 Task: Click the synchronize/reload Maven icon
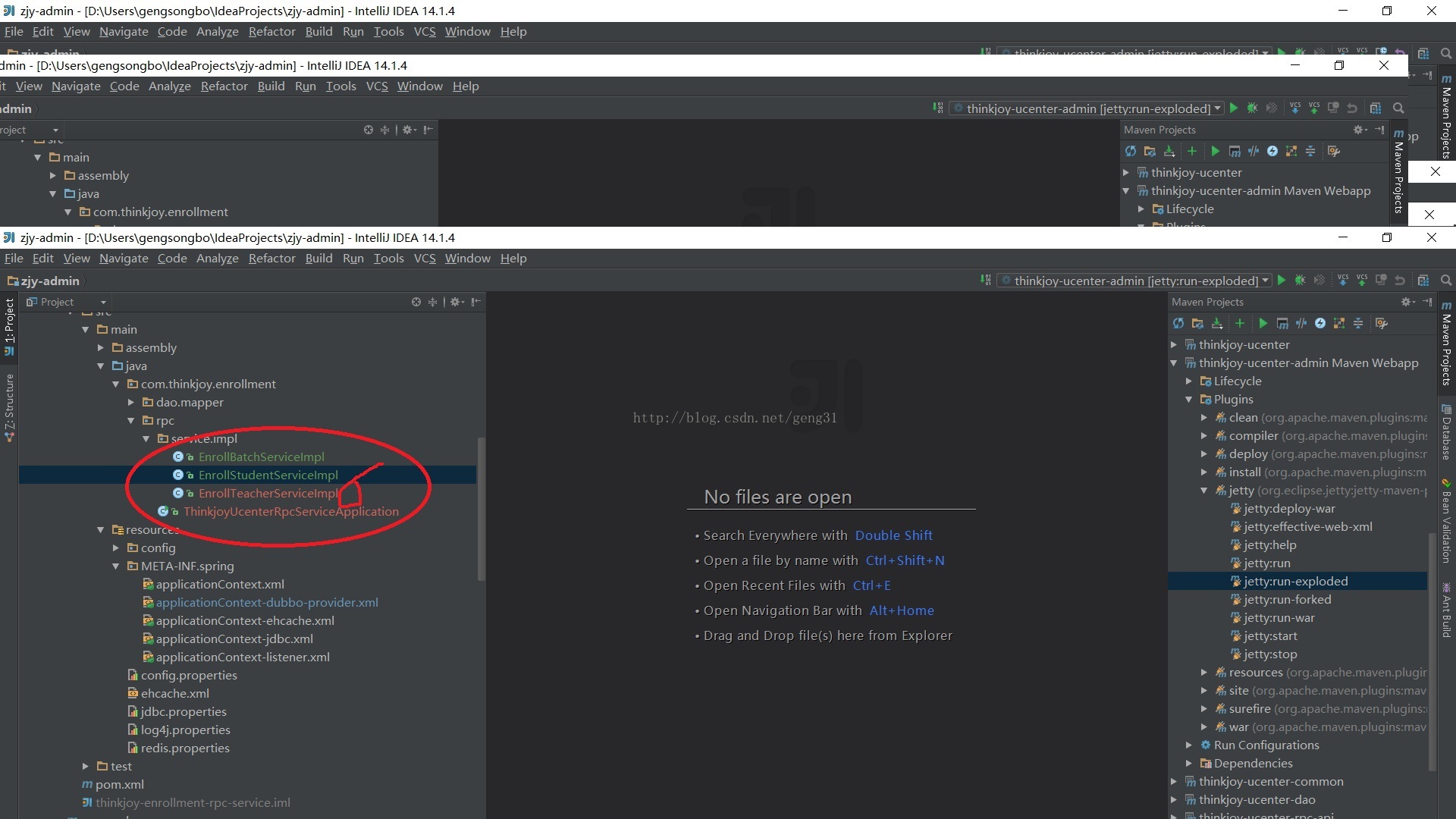pyautogui.click(x=1180, y=323)
